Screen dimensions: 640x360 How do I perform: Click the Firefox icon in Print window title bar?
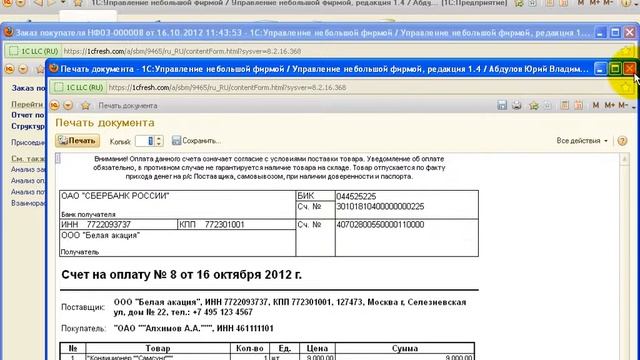click(x=53, y=69)
